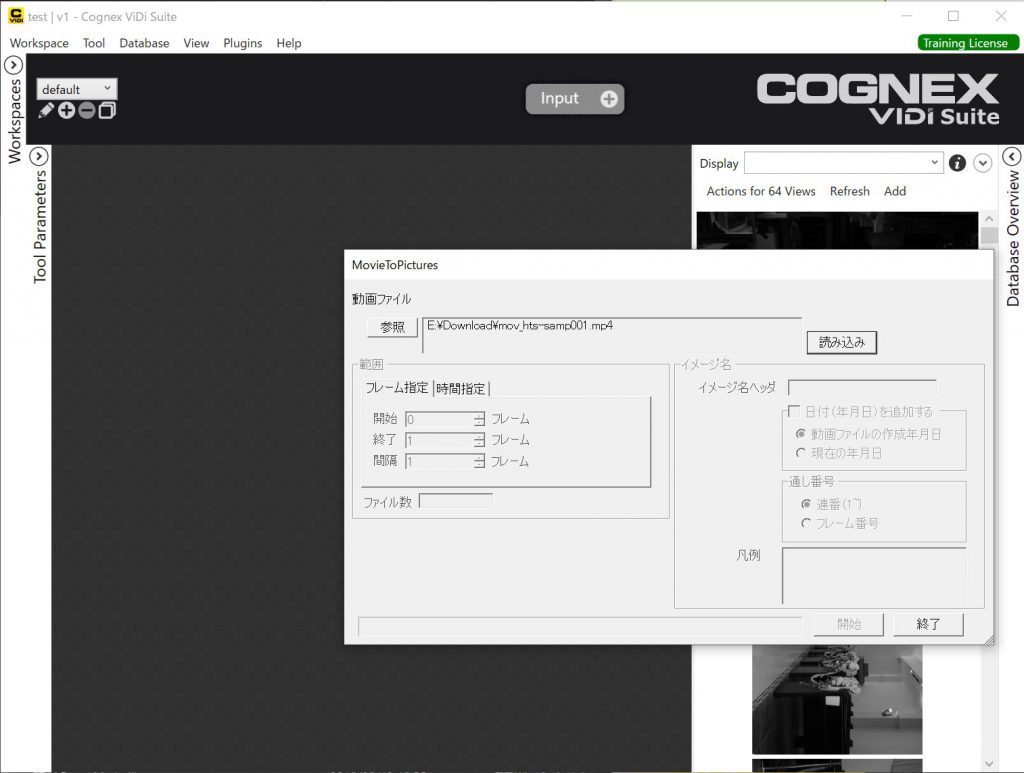This screenshot has height=773, width=1024.
Task: Duplicate workspace with the copy icon
Action: [107, 110]
